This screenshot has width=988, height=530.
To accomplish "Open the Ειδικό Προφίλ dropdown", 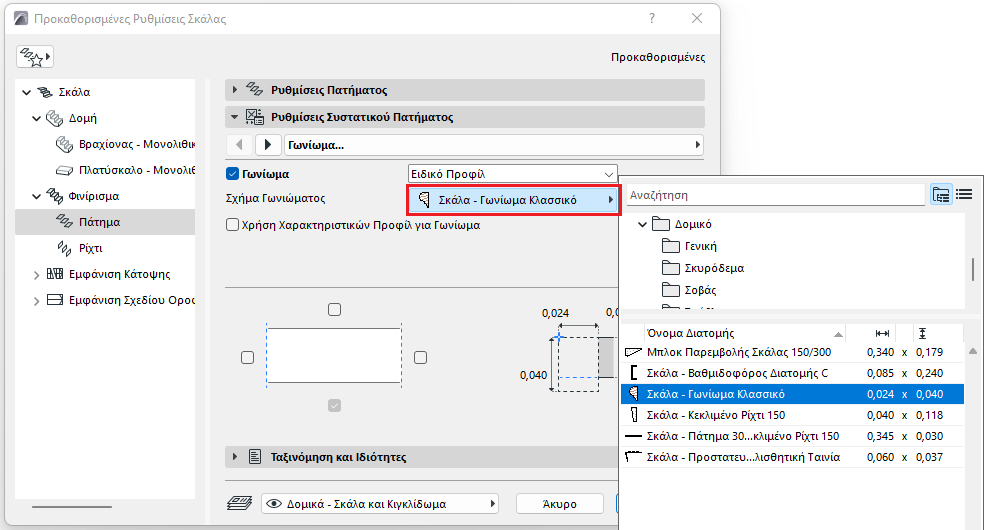I will tap(512, 174).
